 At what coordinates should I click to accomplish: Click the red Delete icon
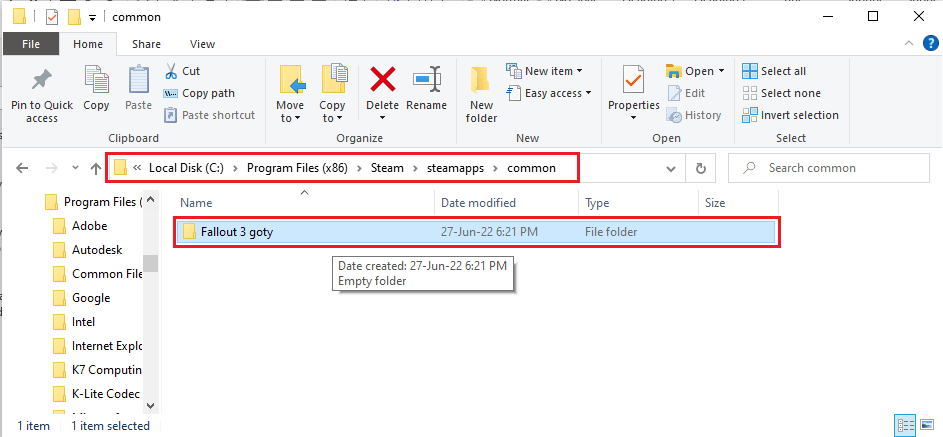click(382, 79)
